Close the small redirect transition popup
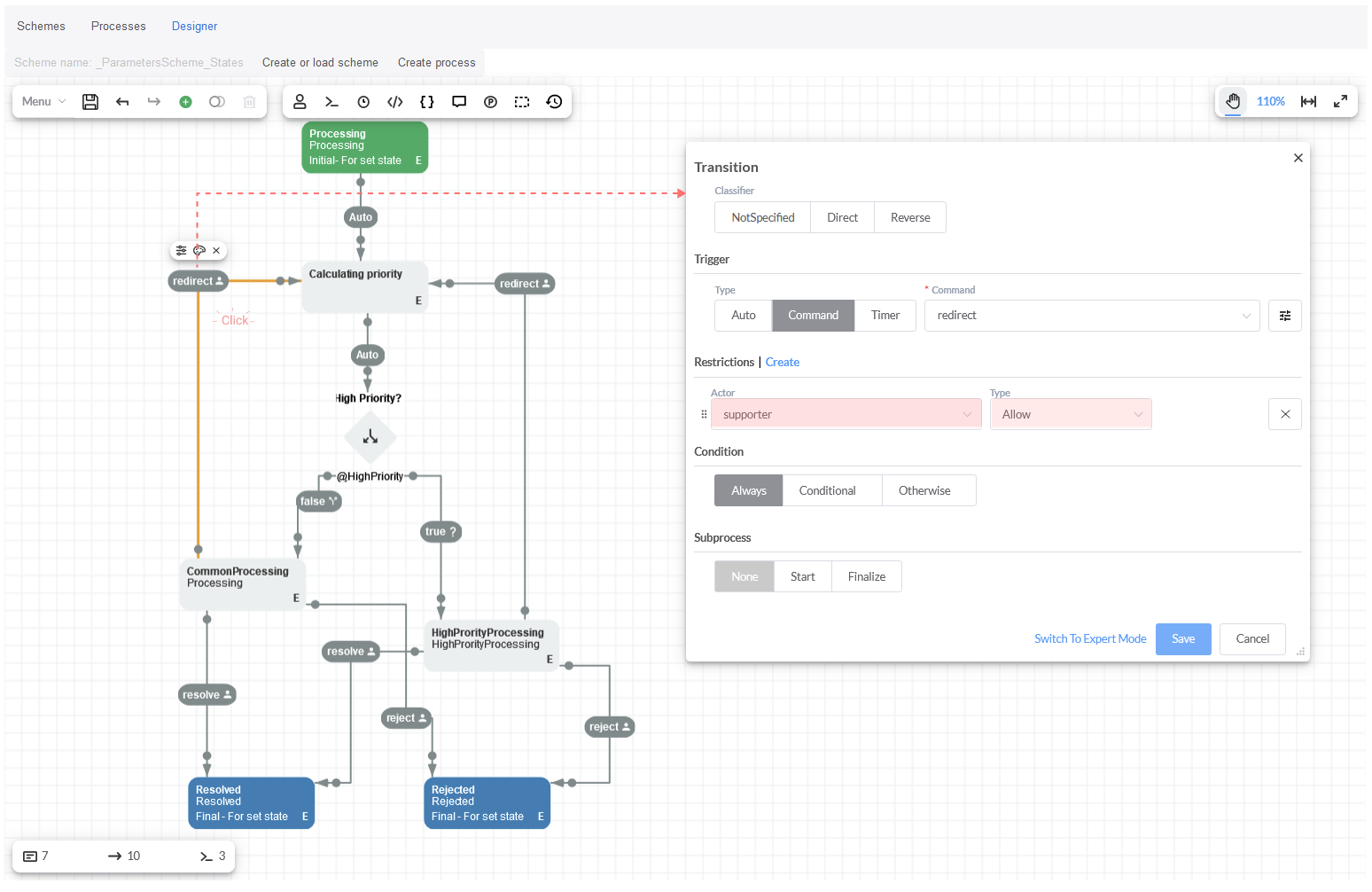Viewport: 1372px width, 892px height. click(x=216, y=251)
